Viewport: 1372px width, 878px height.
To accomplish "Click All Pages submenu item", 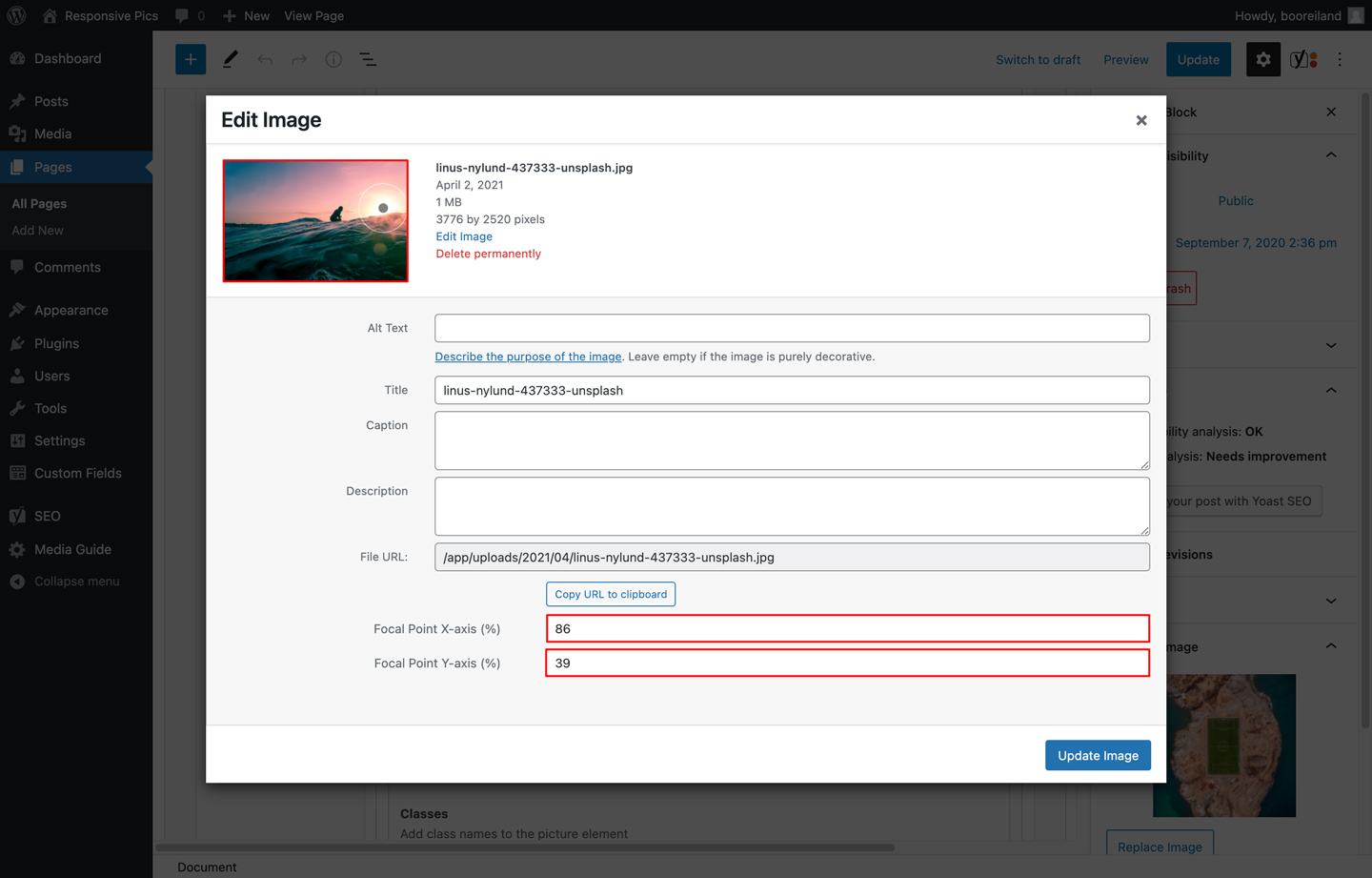I will coord(39,203).
